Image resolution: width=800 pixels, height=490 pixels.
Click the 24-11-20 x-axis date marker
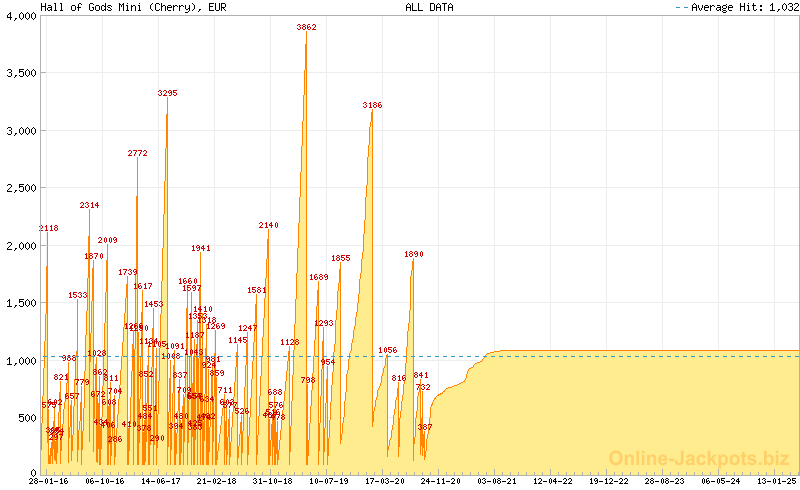tap(440, 481)
